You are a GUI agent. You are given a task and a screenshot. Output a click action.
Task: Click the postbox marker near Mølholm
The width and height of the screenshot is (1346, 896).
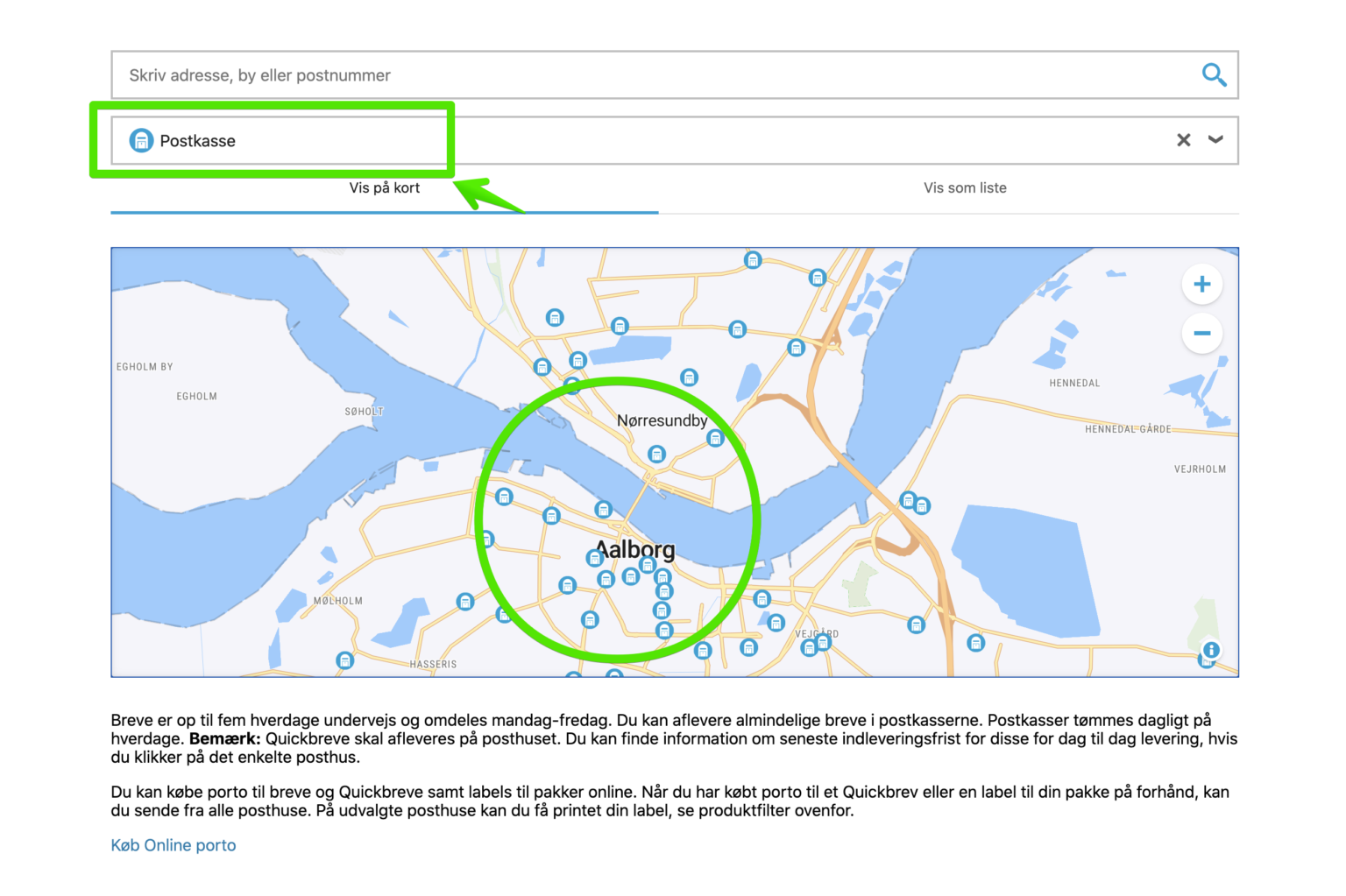pos(464,601)
